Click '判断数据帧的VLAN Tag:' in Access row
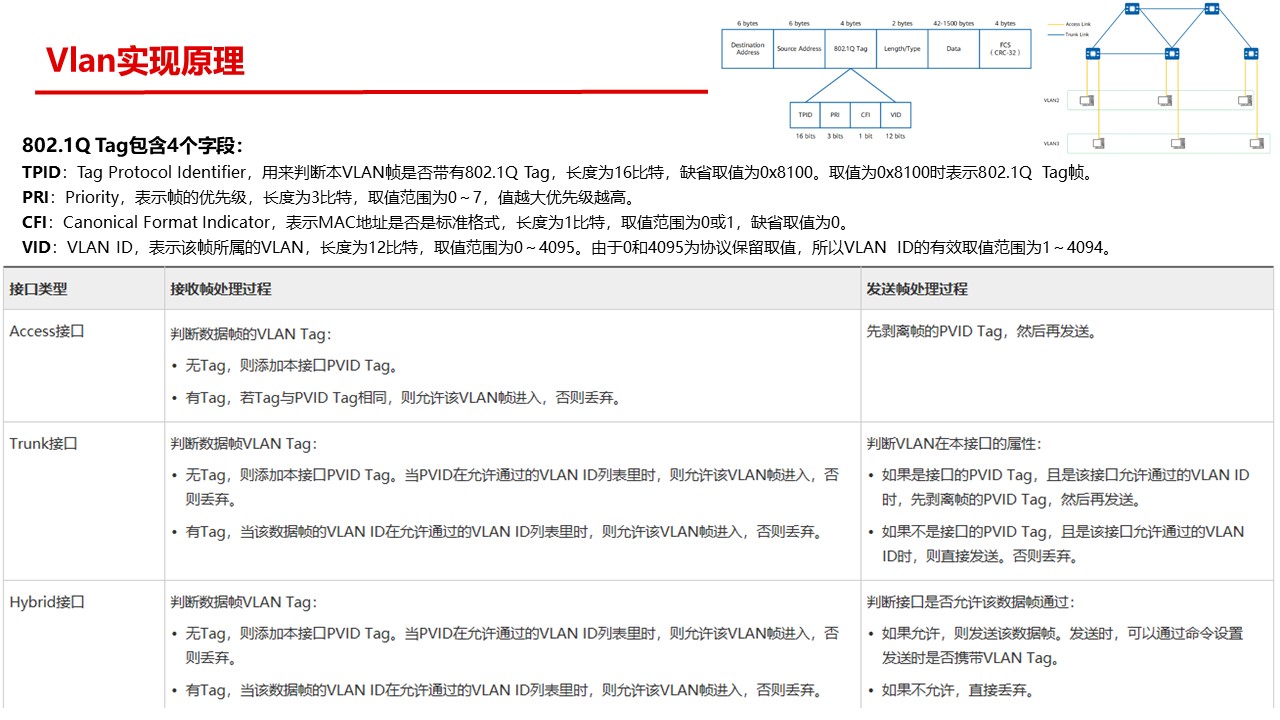 (x=250, y=334)
